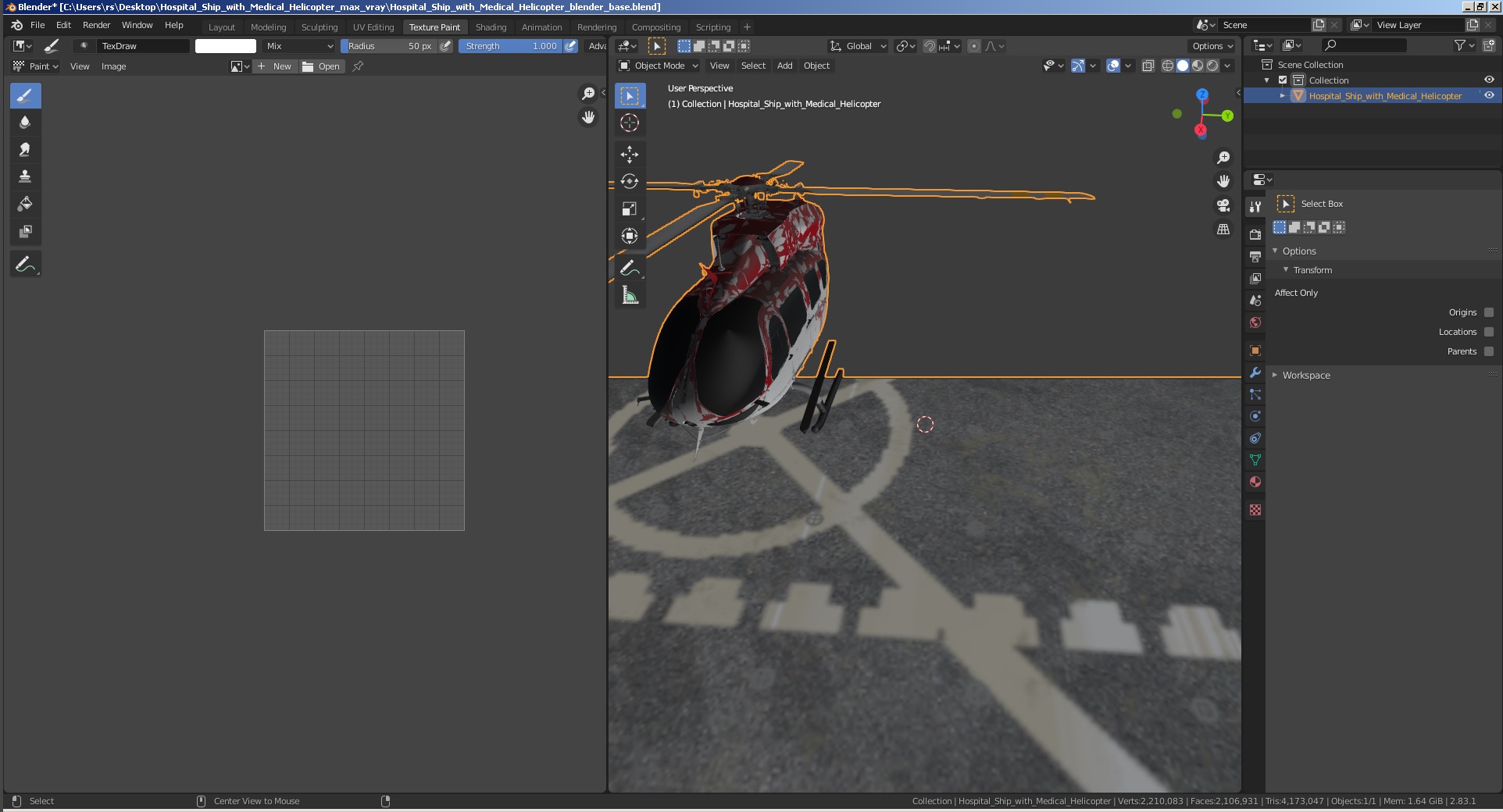Activate the Transform tool in viewport
The height and width of the screenshot is (812, 1503).
pyautogui.click(x=630, y=236)
